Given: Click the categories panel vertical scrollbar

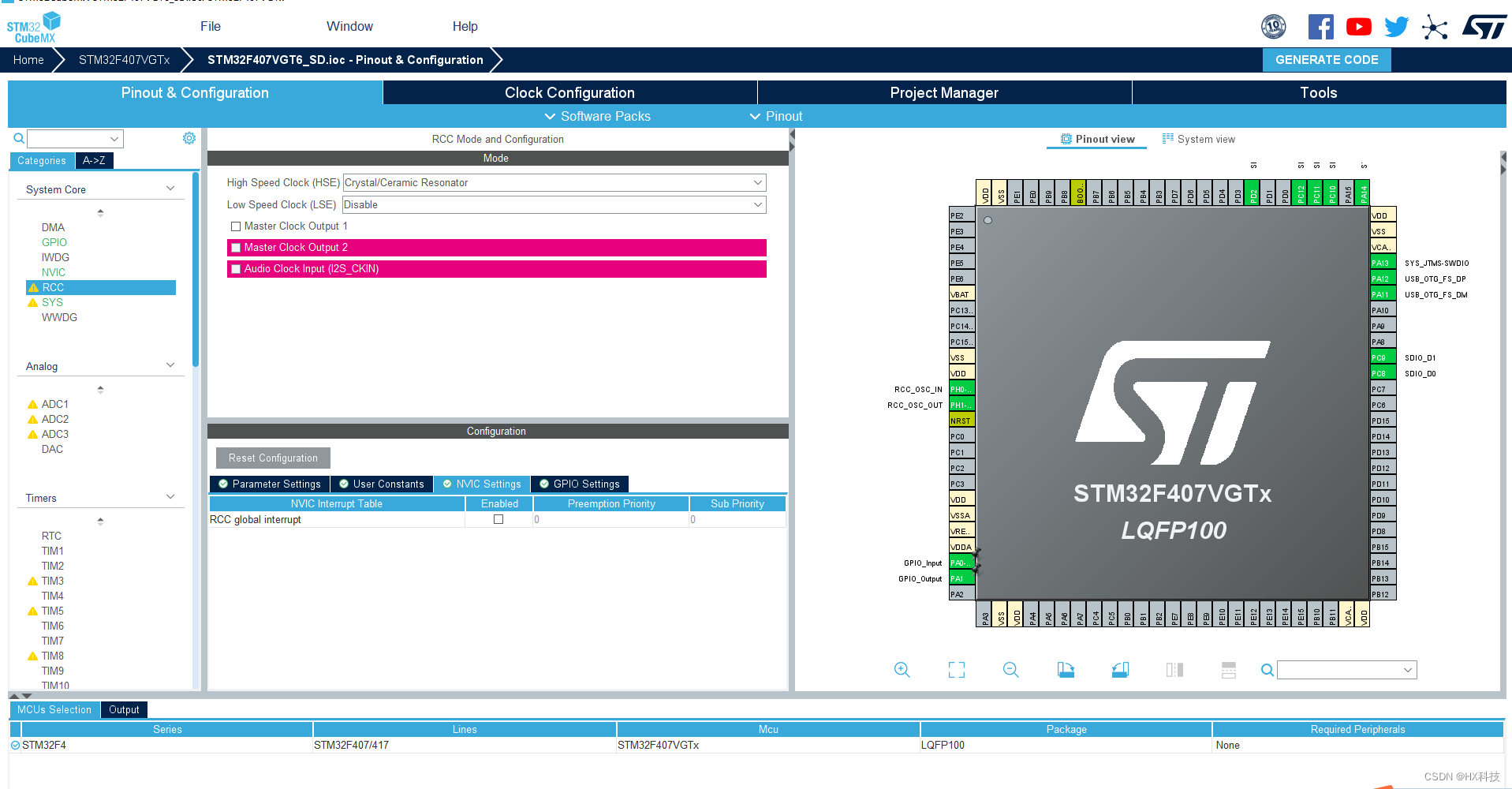Looking at the screenshot, I should tap(196, 268).
